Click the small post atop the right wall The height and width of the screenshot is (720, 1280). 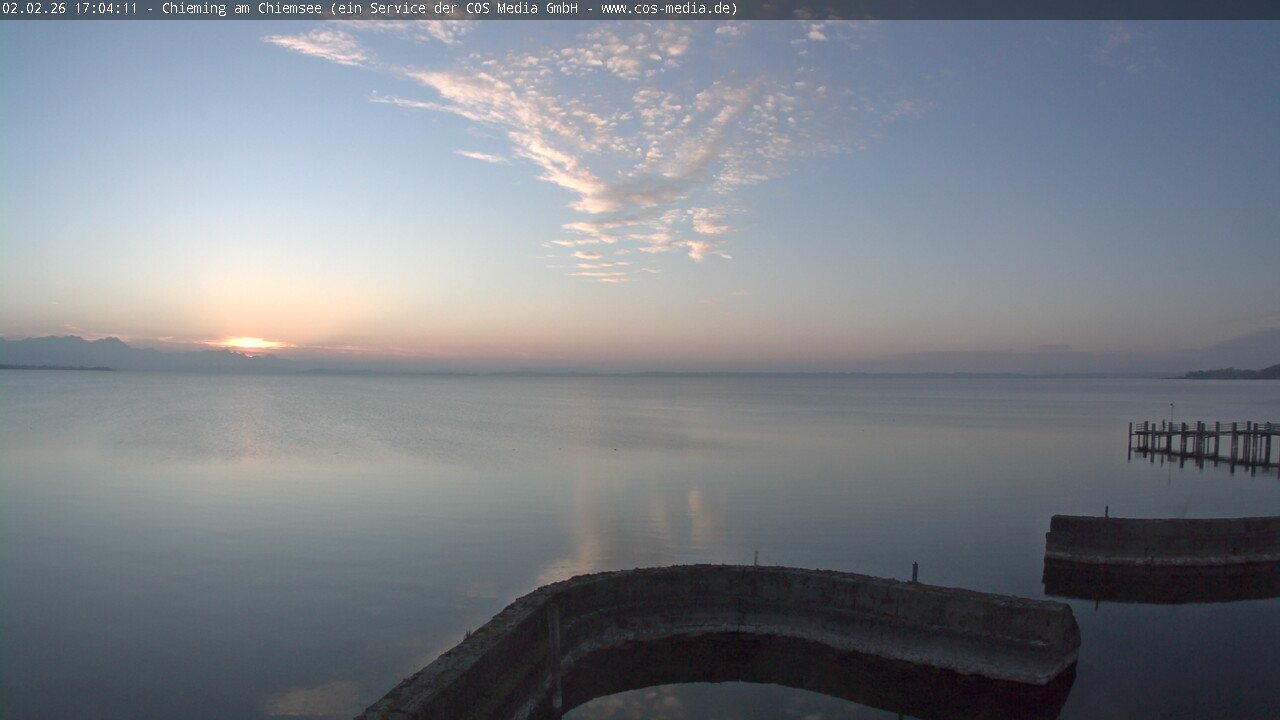1106,511
